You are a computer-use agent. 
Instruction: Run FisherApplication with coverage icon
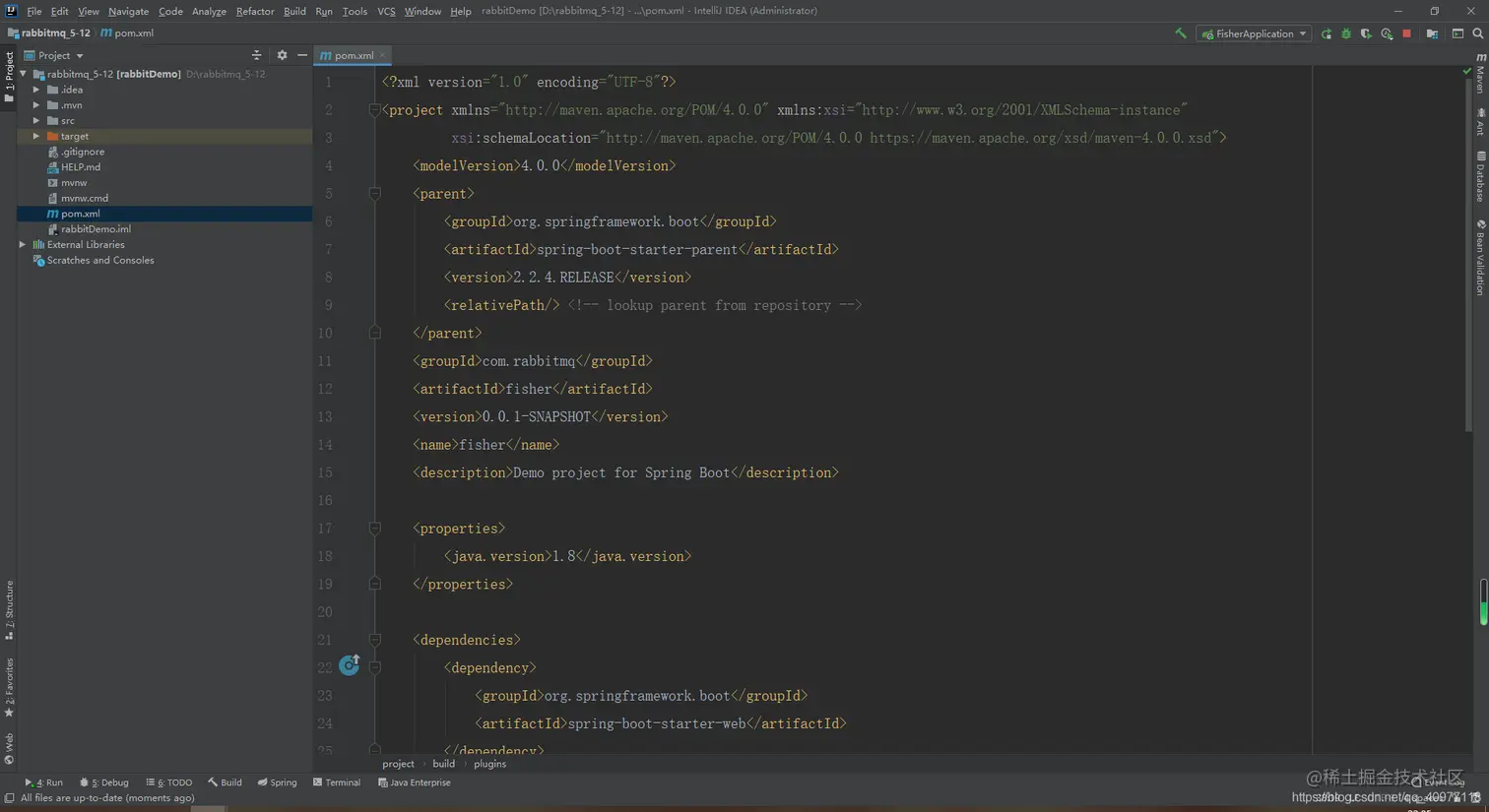[x=1366, y=33]
